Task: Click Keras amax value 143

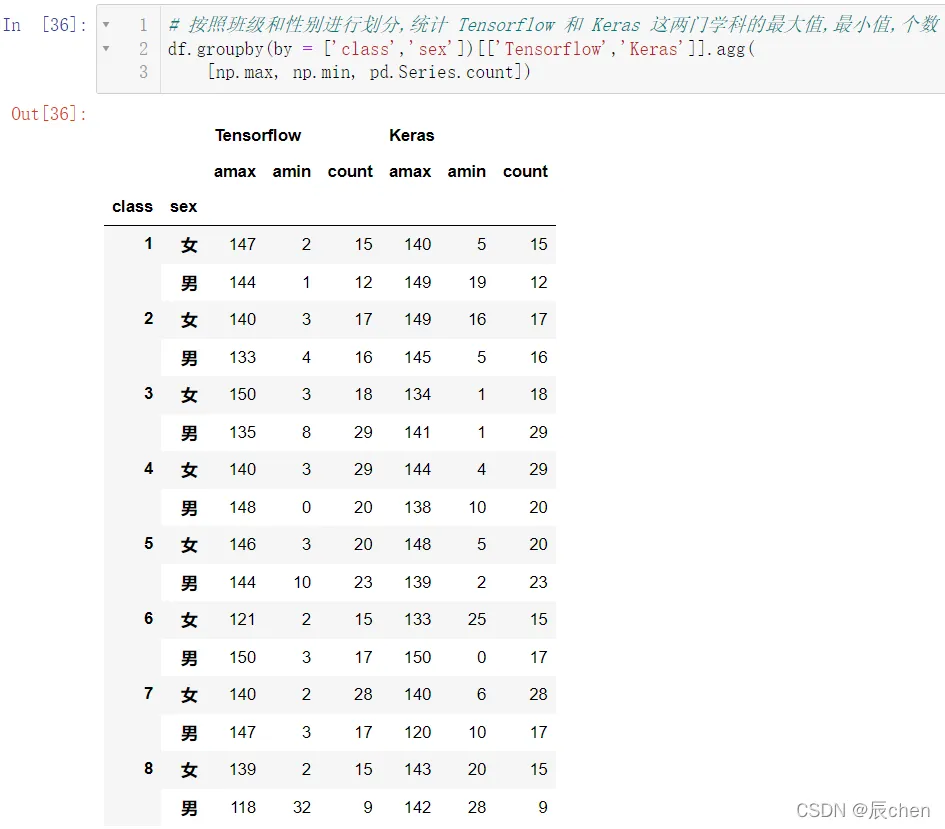Action: tap(418, 769)
